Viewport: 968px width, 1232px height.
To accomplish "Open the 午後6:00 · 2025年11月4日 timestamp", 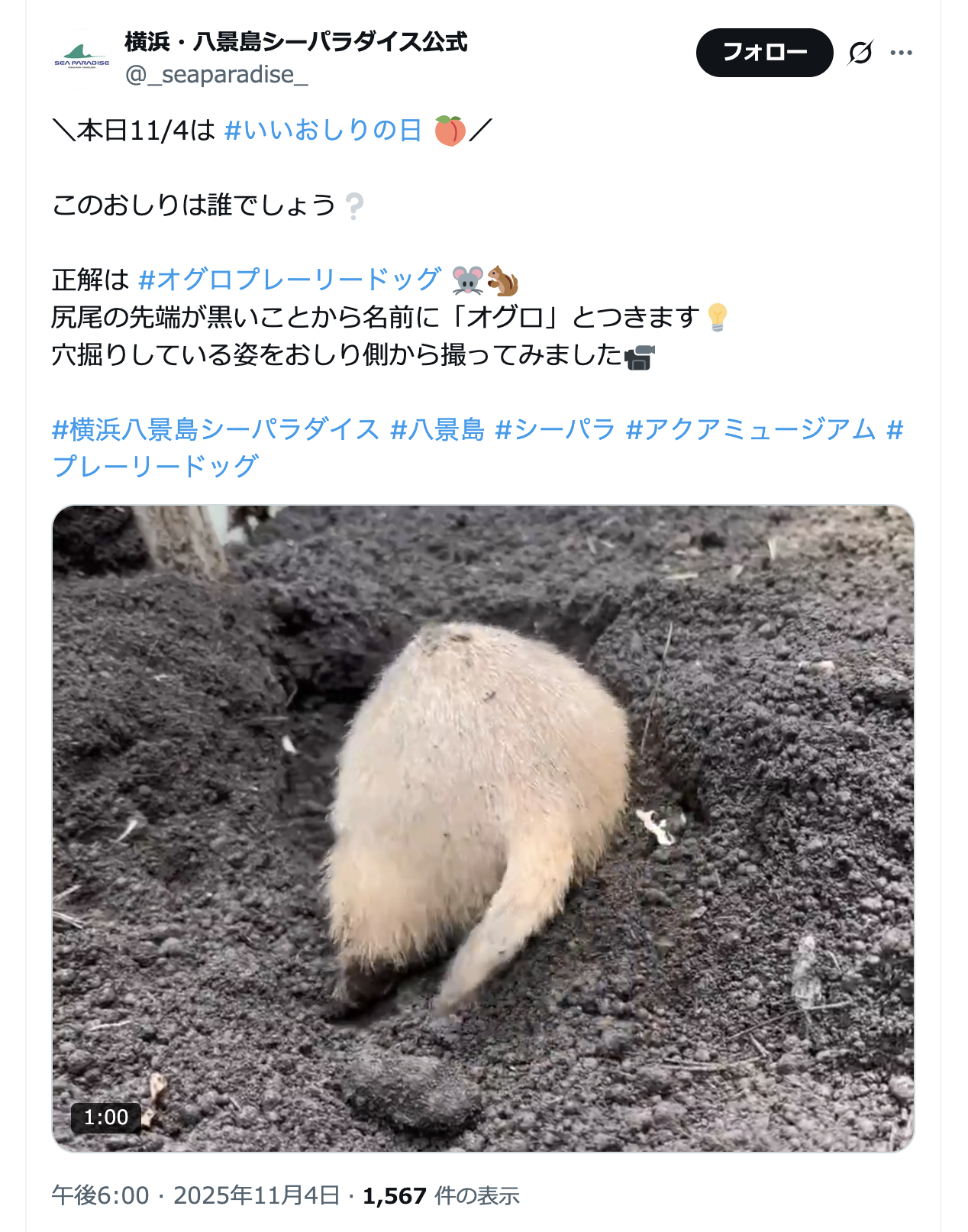I will 195,1195.
